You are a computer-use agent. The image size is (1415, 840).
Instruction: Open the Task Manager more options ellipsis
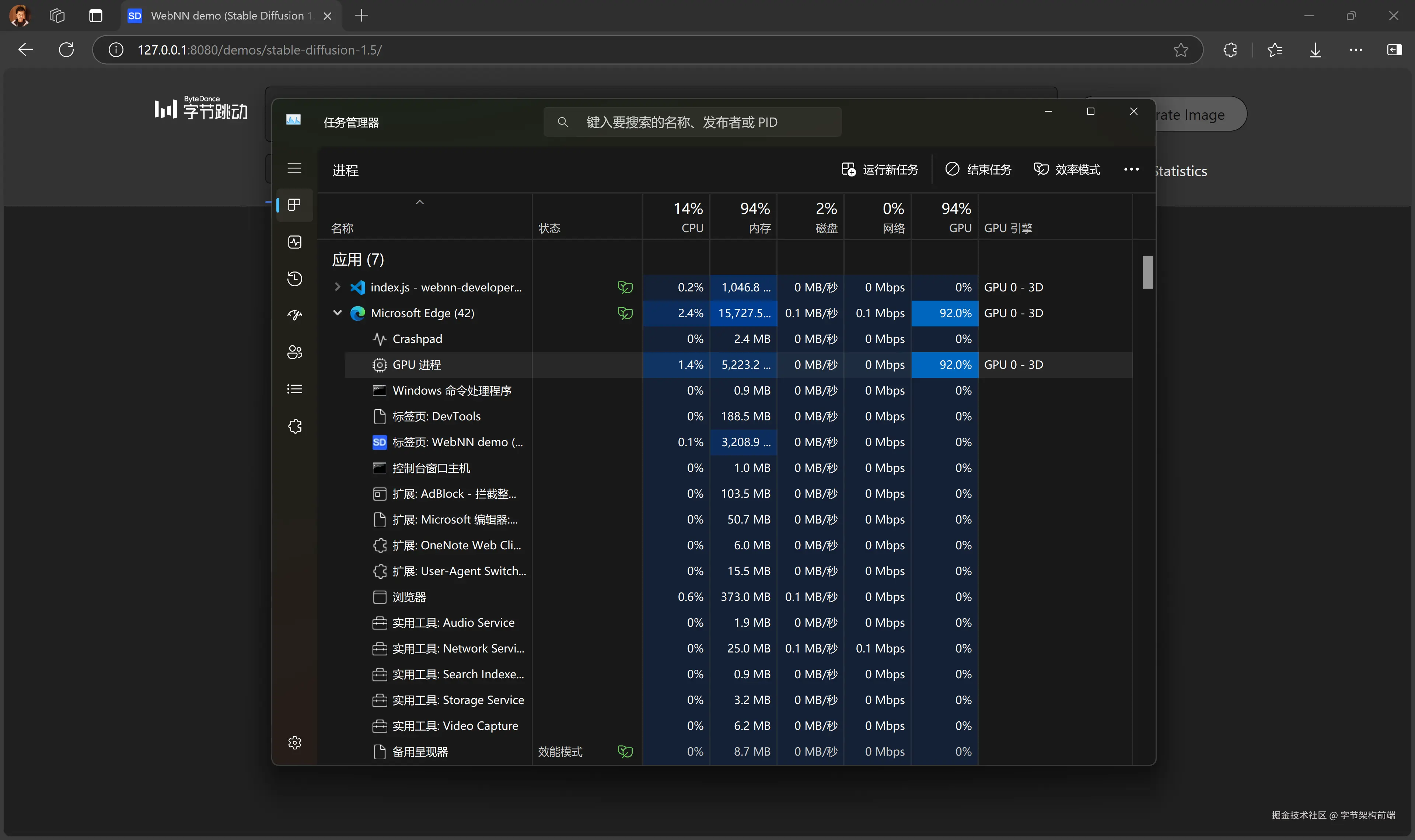click(x=1131, y=169)
